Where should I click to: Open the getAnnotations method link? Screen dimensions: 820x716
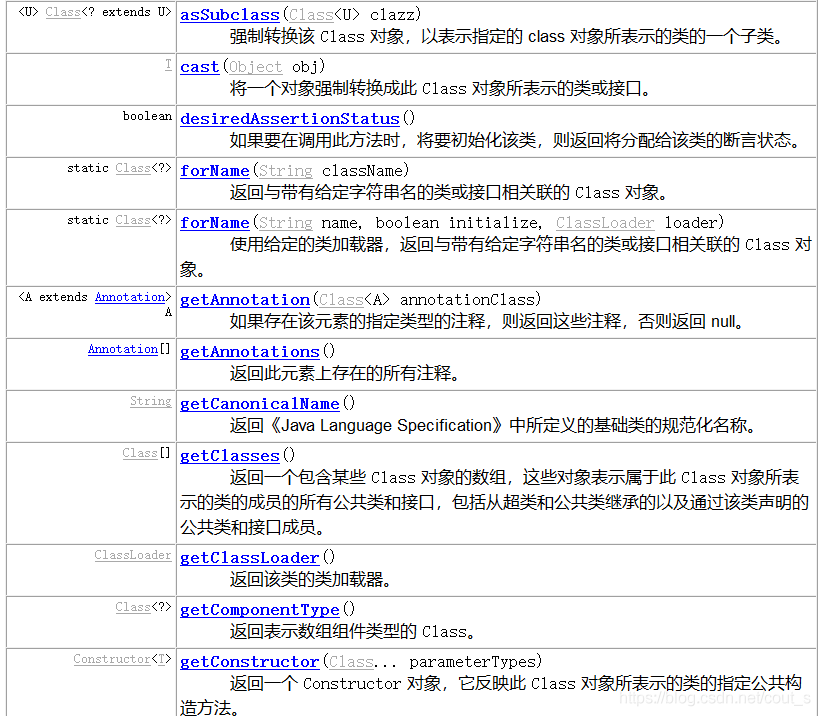pyautogui.click(x=249, y=351)
